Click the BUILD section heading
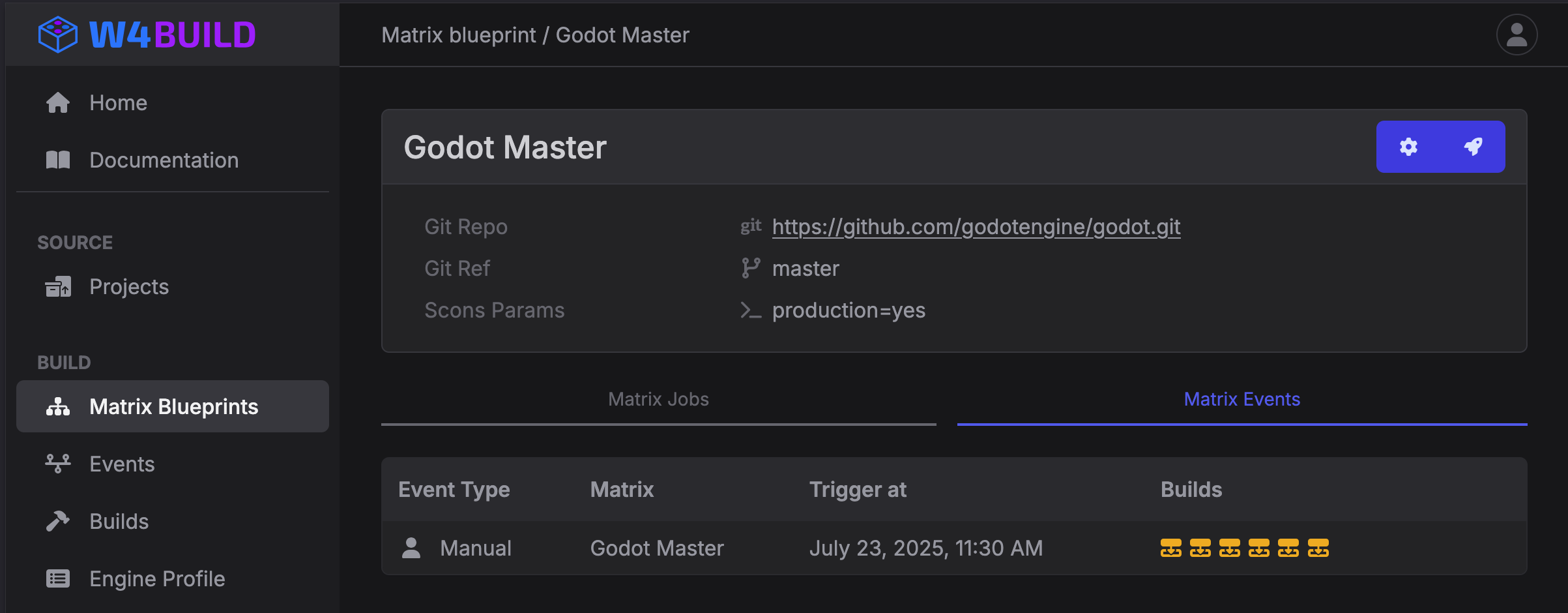The width and height of the screenshot is (1568, 613). (64, 362)
